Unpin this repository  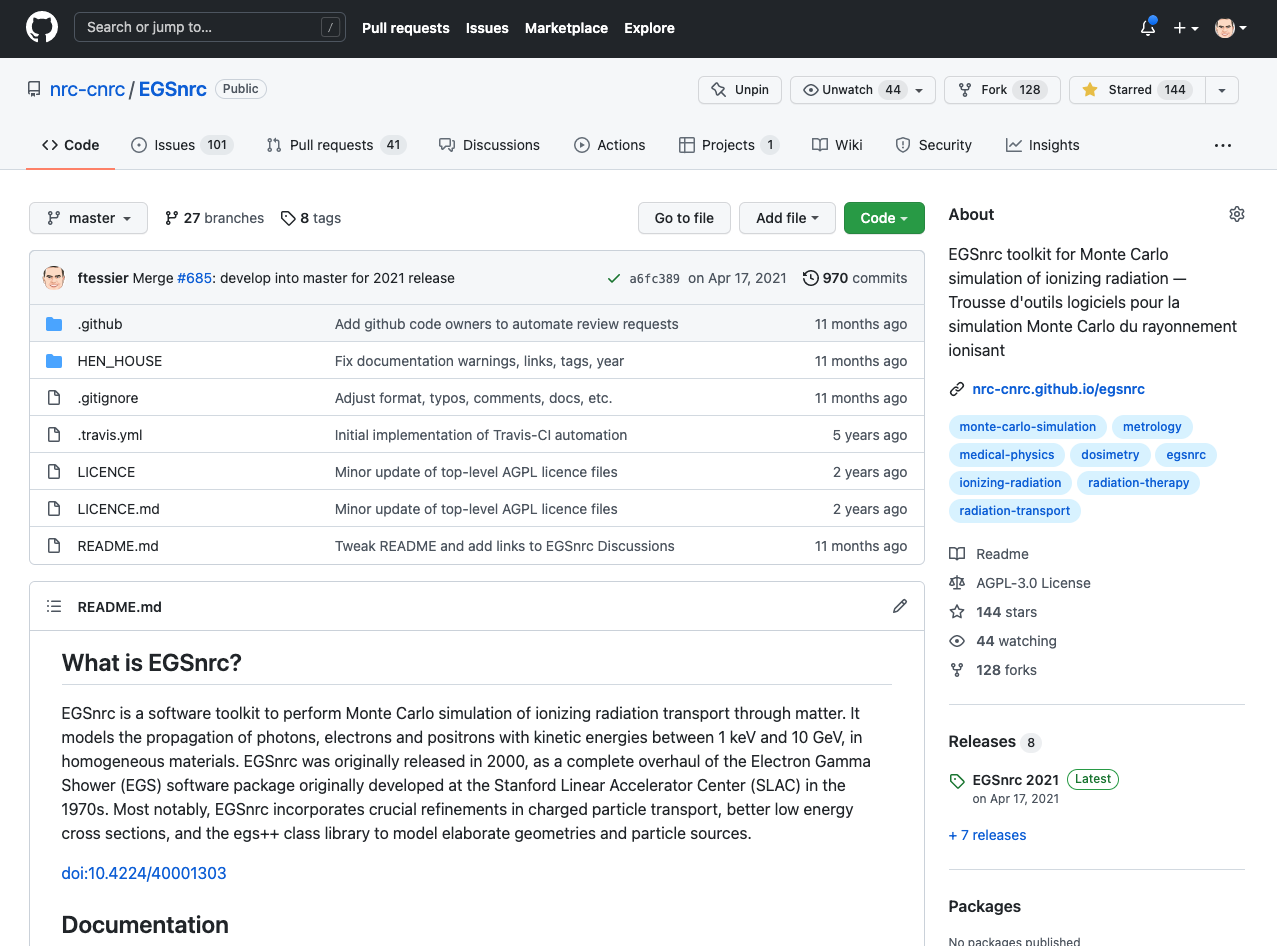(740, 90)
